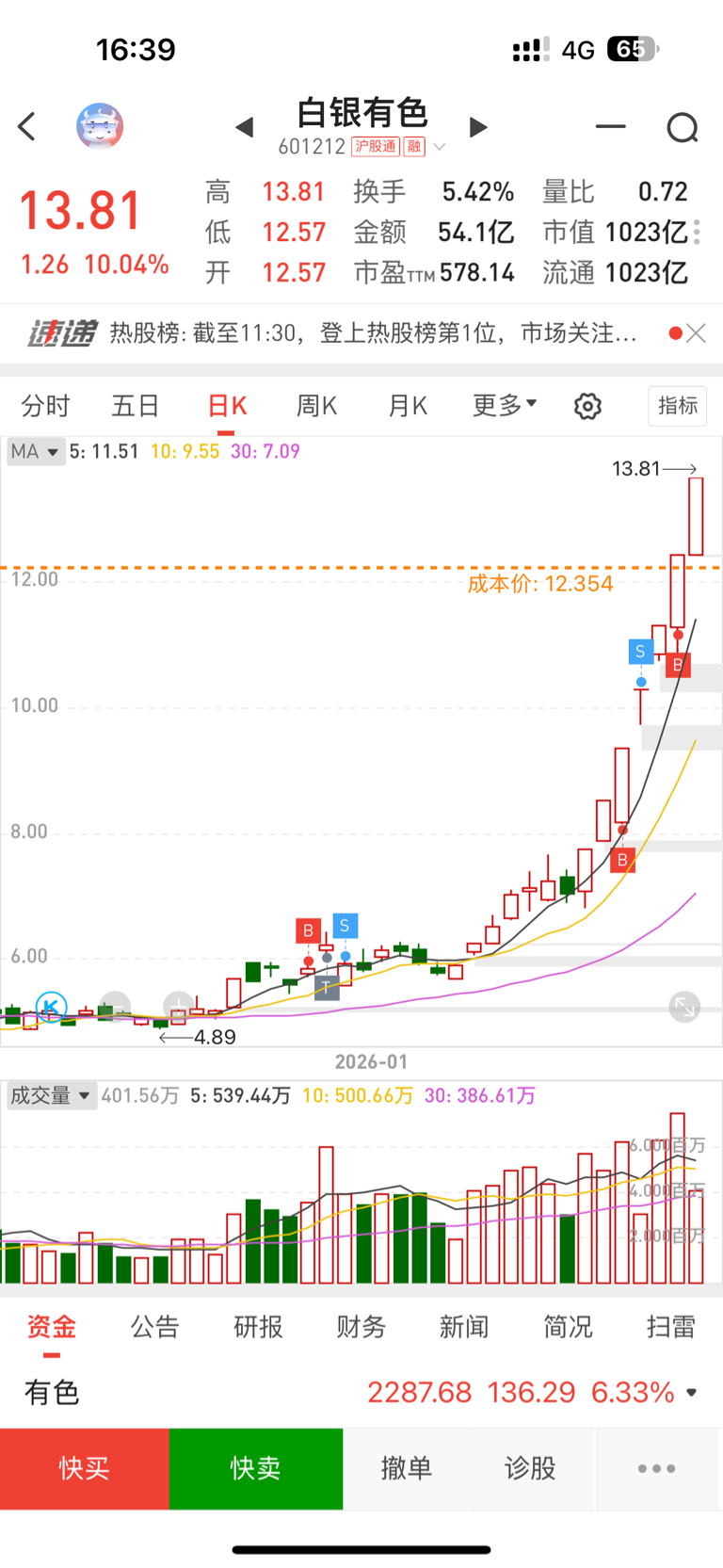Tap the 量比 0.72 value
The height and width of the screenshot is (1568, 723).
point(663,192)
